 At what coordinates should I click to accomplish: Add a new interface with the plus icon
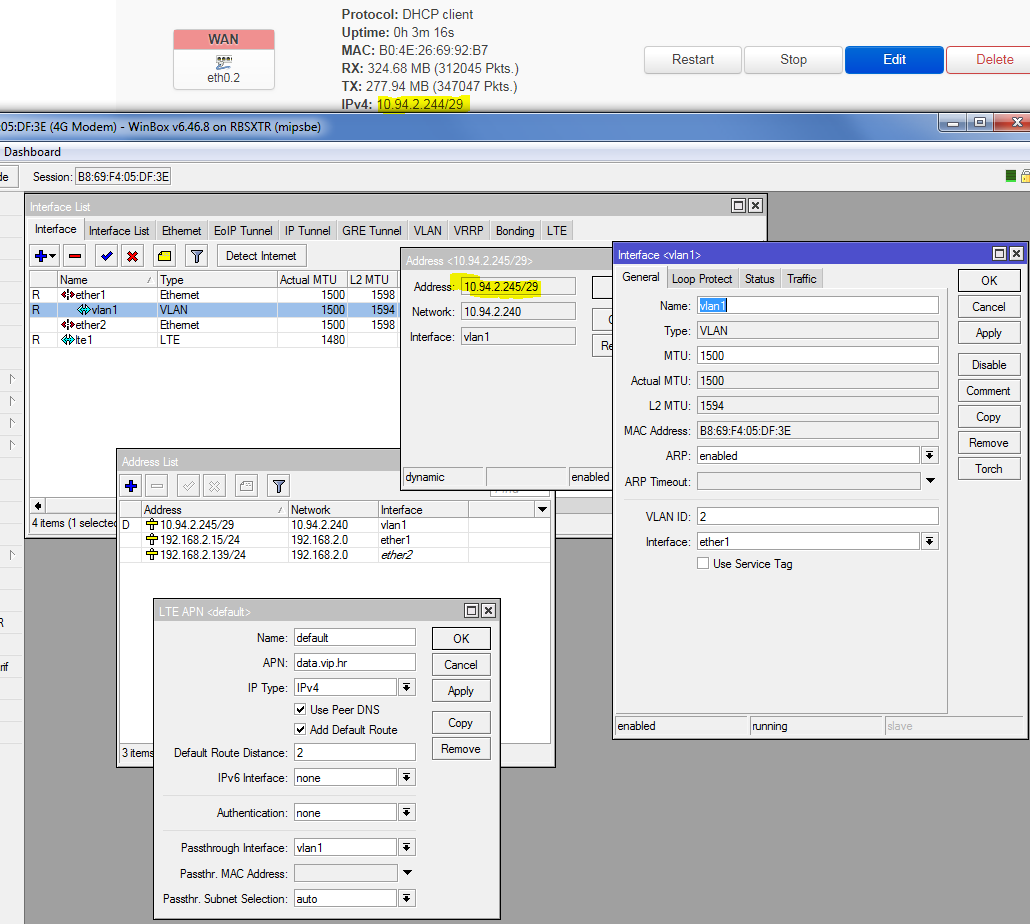point(40,255)
